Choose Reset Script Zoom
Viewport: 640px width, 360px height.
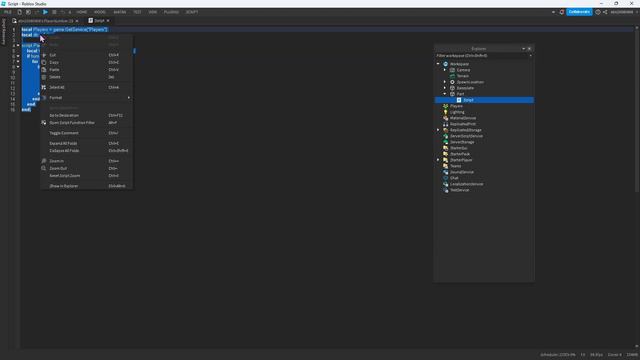pyautogui.click(x=87, y=176)
